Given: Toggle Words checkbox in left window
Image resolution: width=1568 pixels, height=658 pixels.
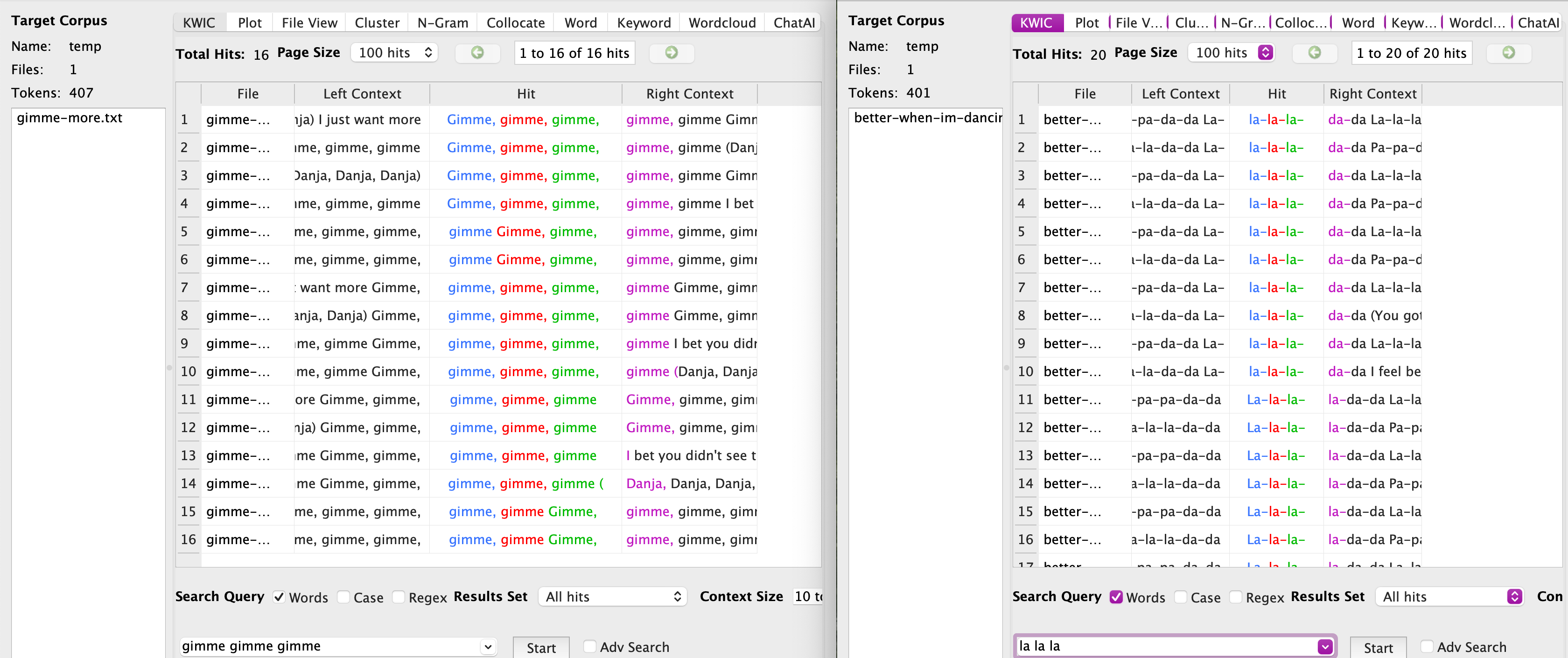Looking at the screenshot, I should (280, 597).
